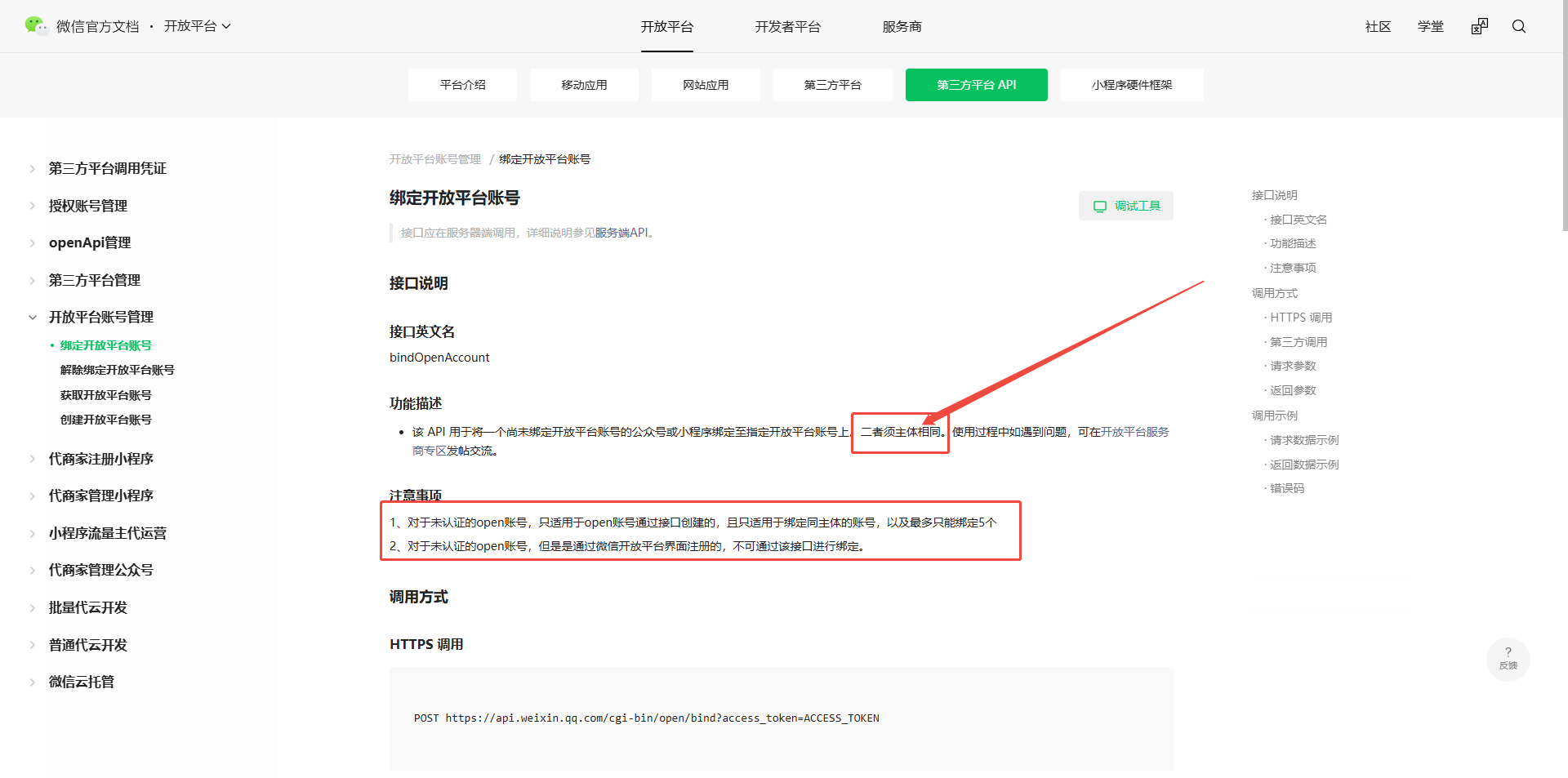Select 第三方平台 API sub-navigation tab
The height and width of the screenshot is (778, 1568).
pyautogui.click(x=977, y=85)
